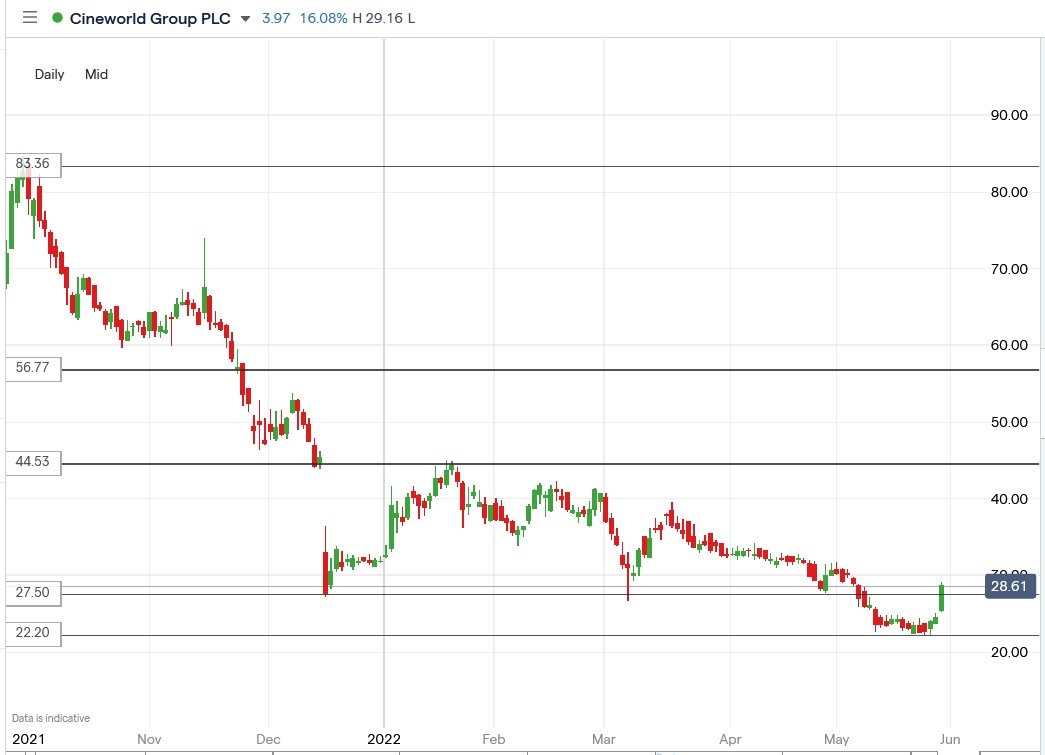Click the Cineworld Group PLC title

(150, 17)
